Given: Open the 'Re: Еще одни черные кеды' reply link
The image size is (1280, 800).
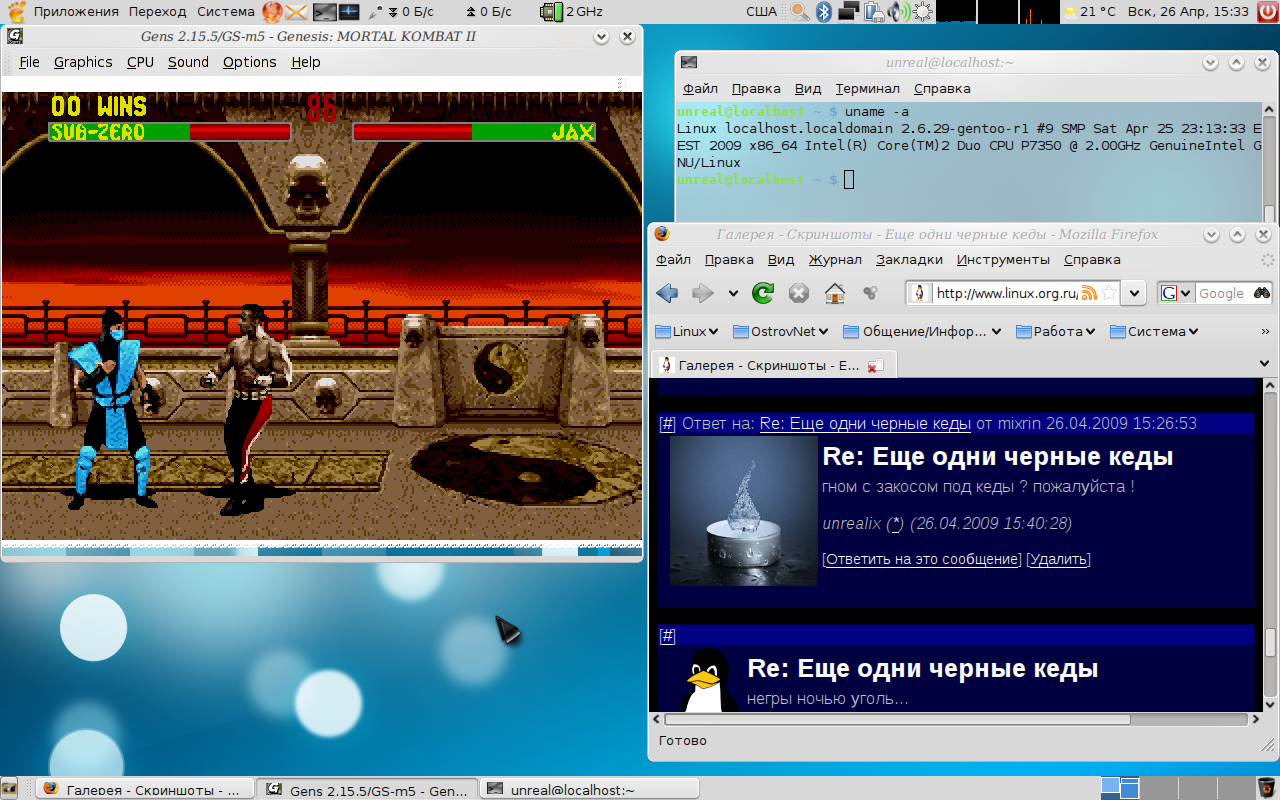Looking at the screenshot, I should tap(865, 424).
